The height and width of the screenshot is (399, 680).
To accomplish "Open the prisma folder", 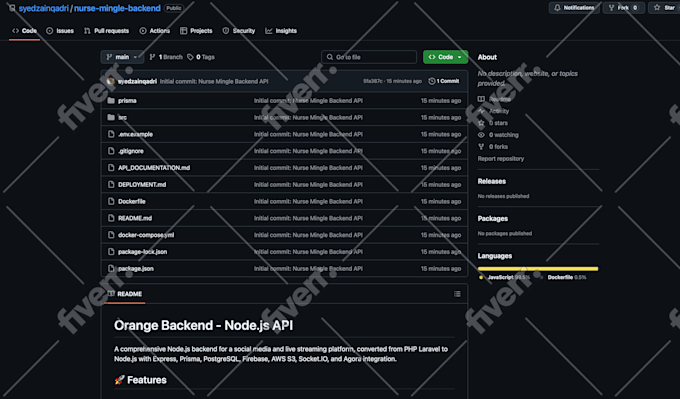I will coord(127,101).
